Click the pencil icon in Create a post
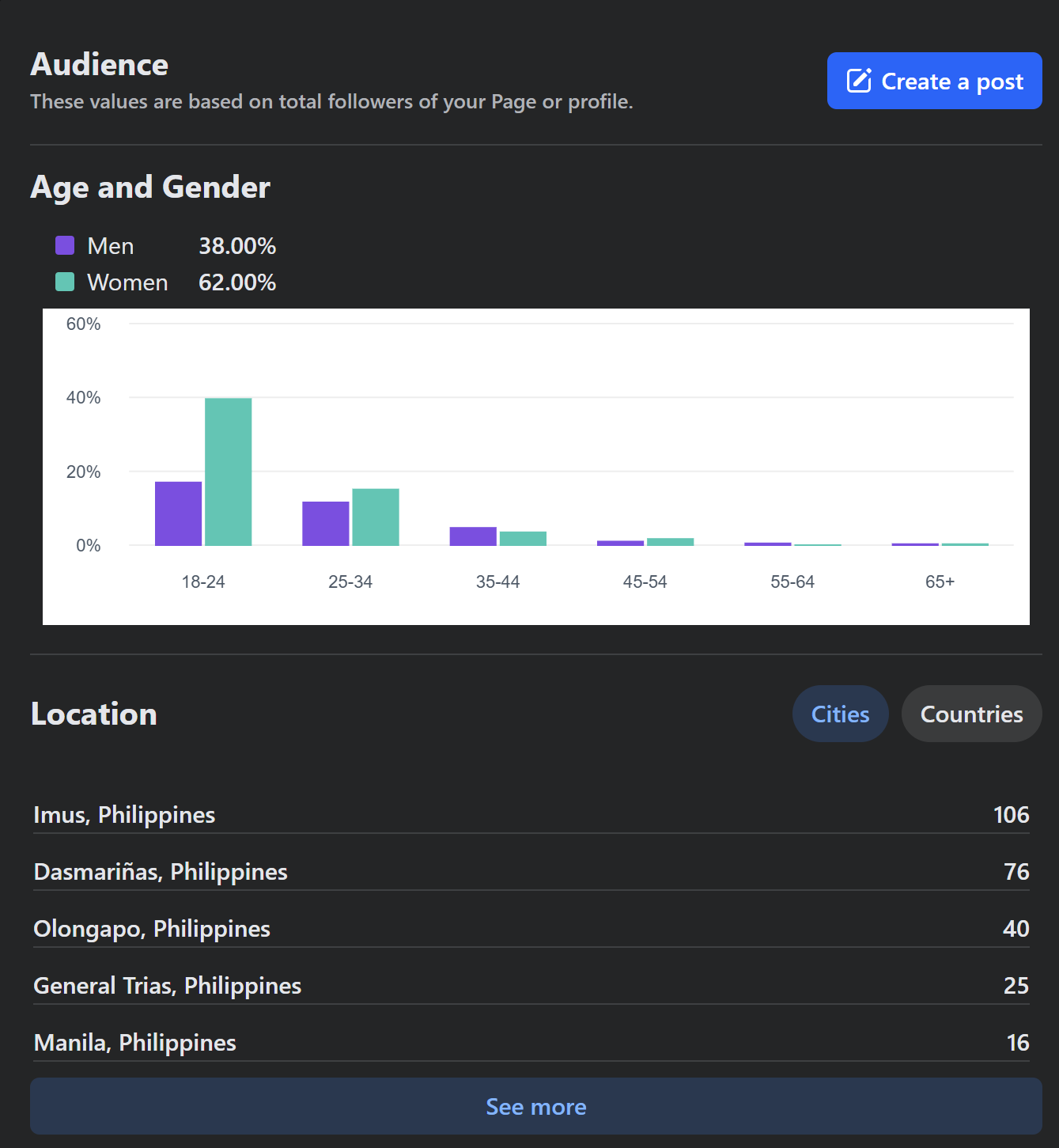Viewport: 1059px width, 1148px height. [x=859, y=81]
